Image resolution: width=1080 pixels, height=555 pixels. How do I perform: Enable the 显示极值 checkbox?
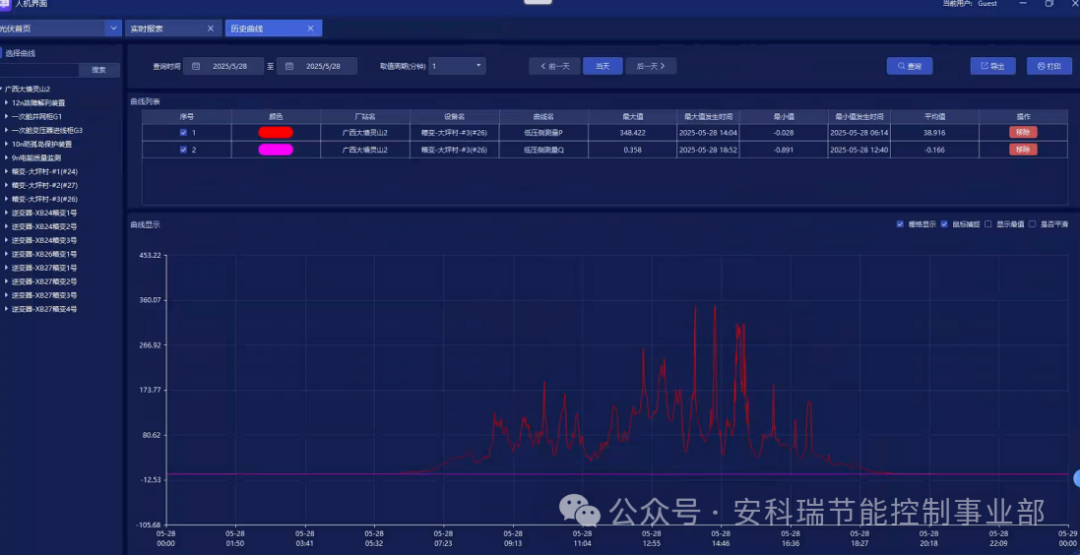pyautogui.click(x=988, y=224)
